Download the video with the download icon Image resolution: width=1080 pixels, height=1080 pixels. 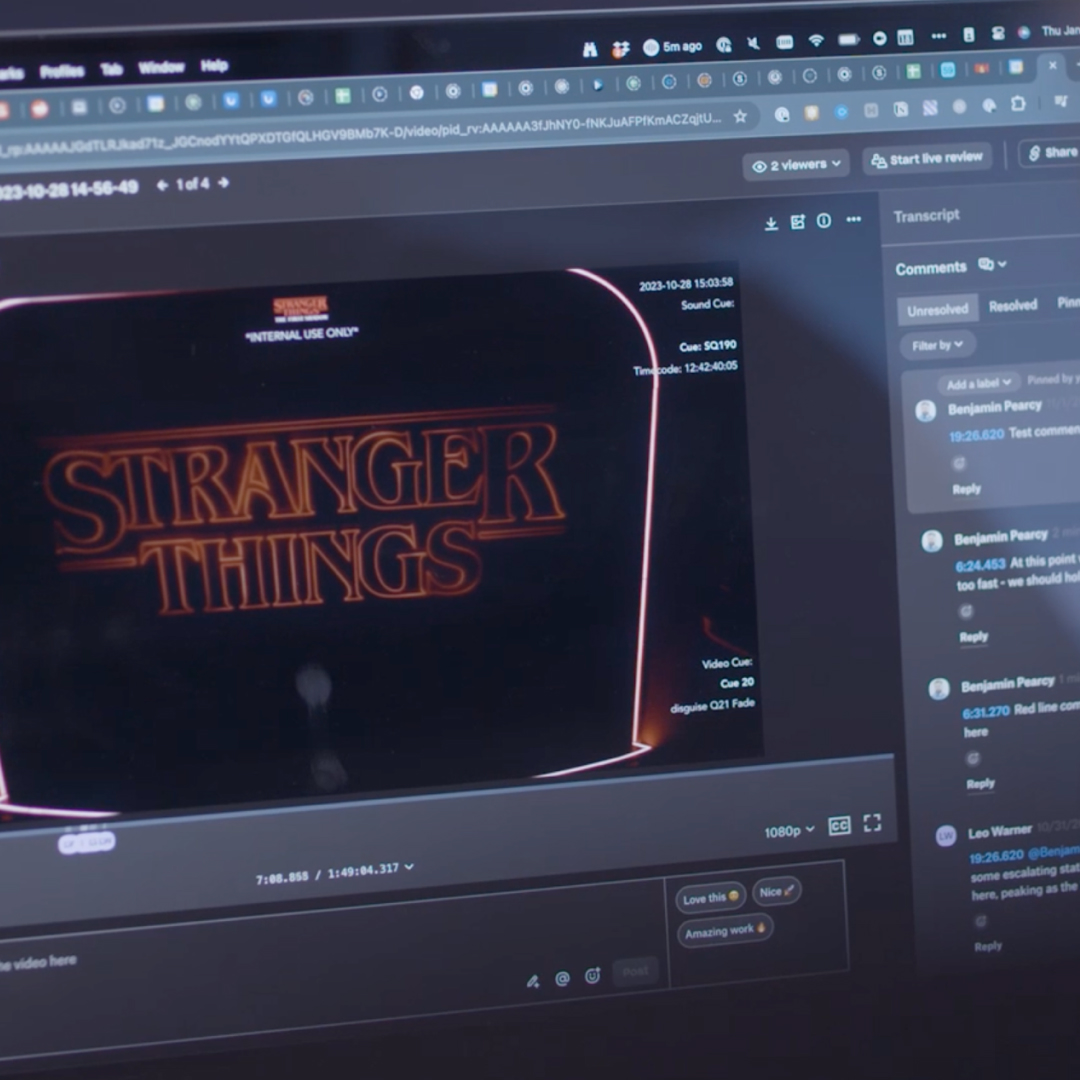tap(771, 223)
